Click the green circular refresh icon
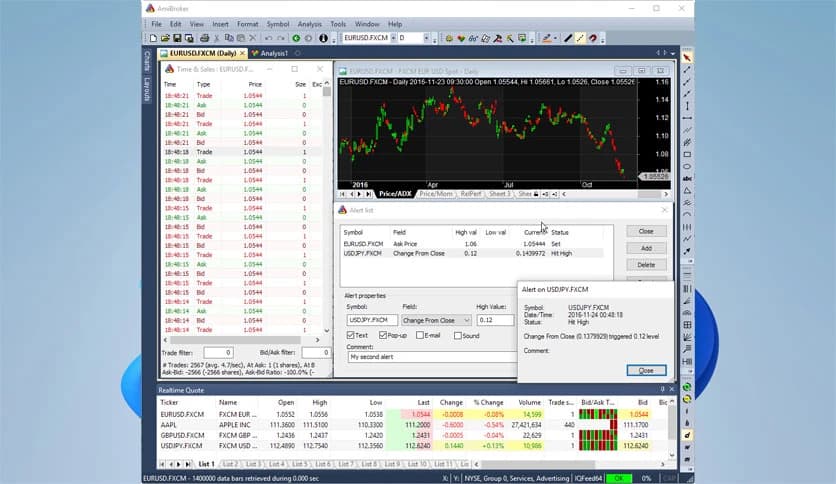The height and width of the screenshot is (484, 836). pos(687,387)
